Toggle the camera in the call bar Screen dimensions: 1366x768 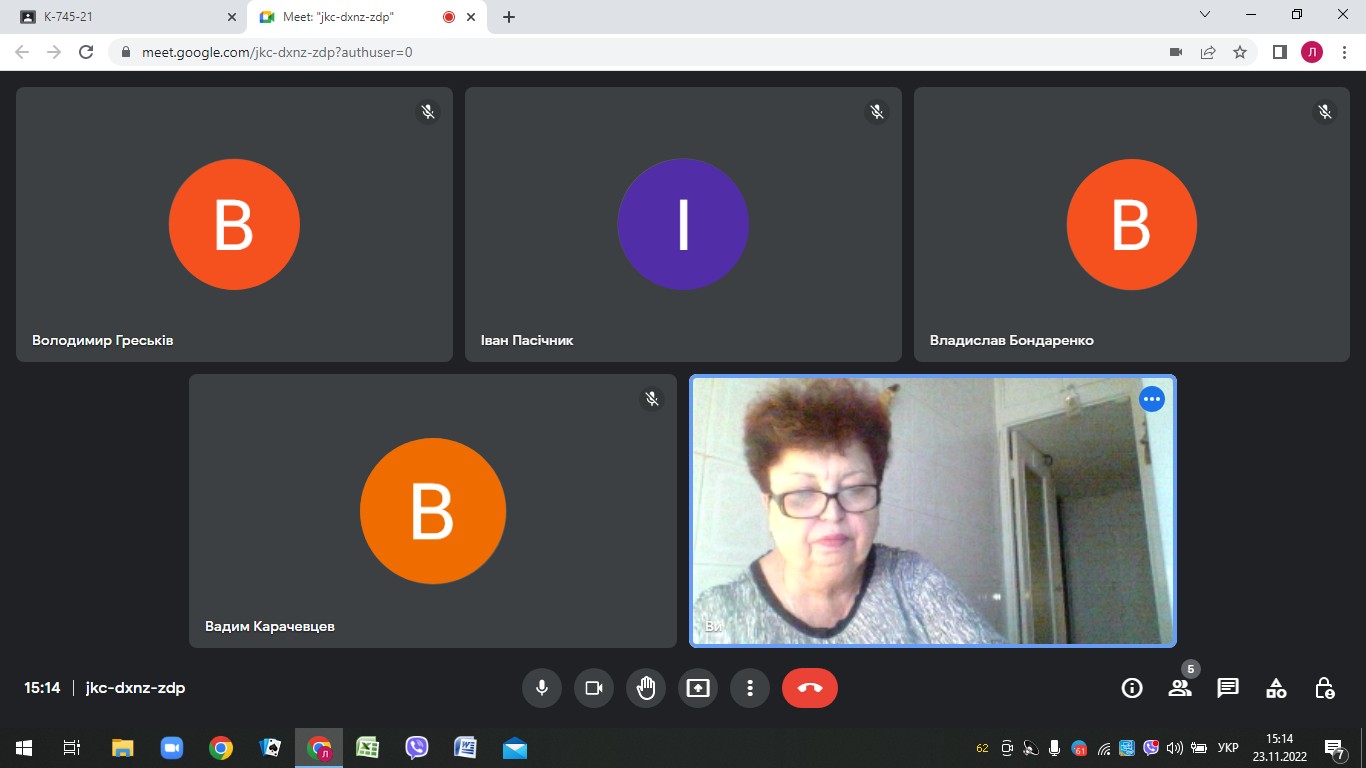coord(594,688)
